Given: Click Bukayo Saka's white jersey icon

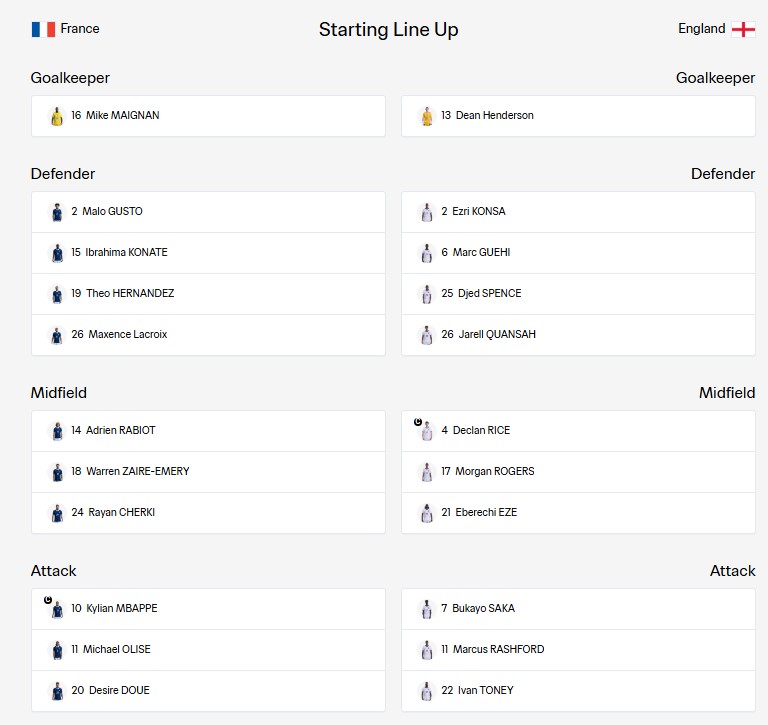Looking at the screenshot, I should [x=427, y=609].
